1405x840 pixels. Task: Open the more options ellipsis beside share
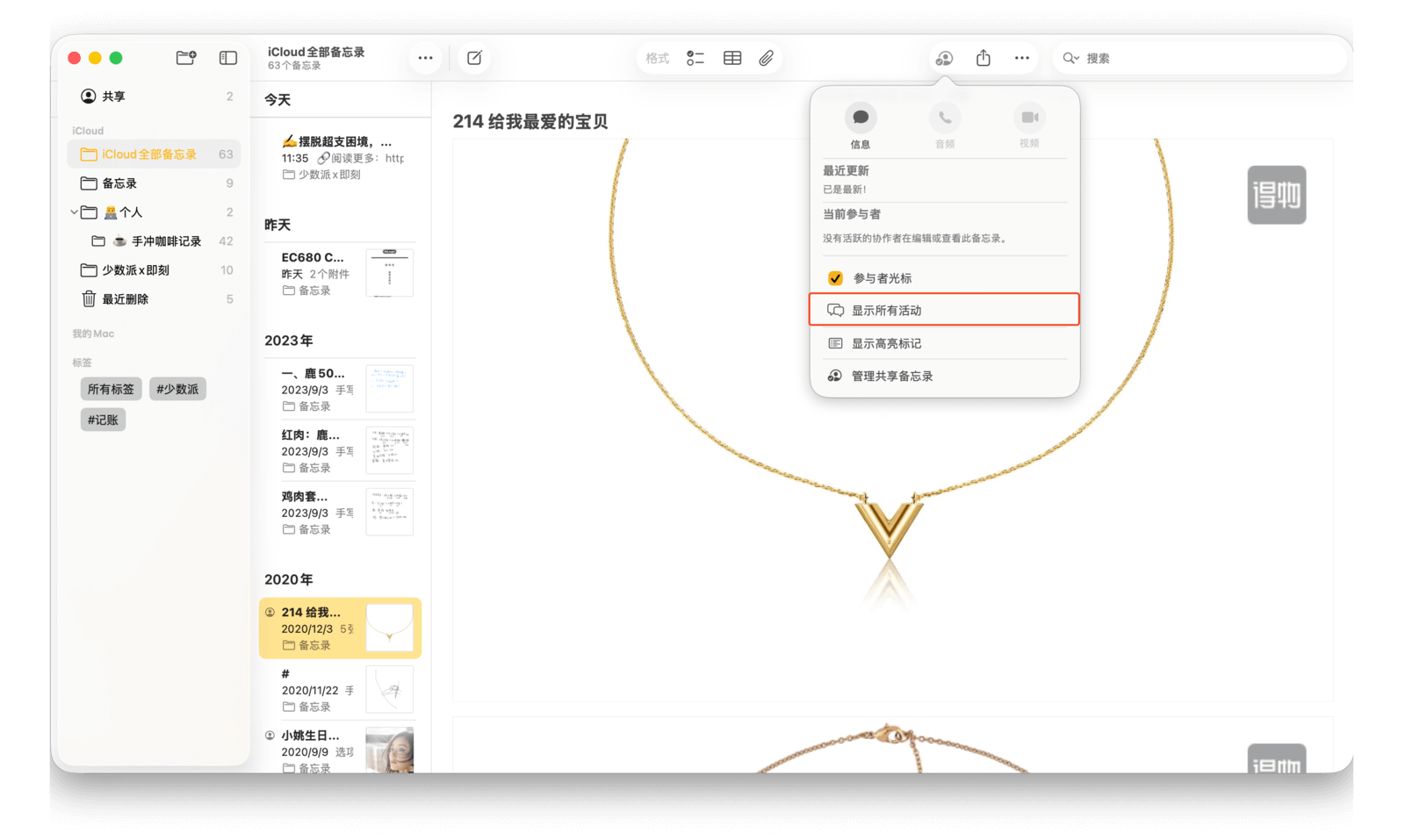coord(1022,58)
